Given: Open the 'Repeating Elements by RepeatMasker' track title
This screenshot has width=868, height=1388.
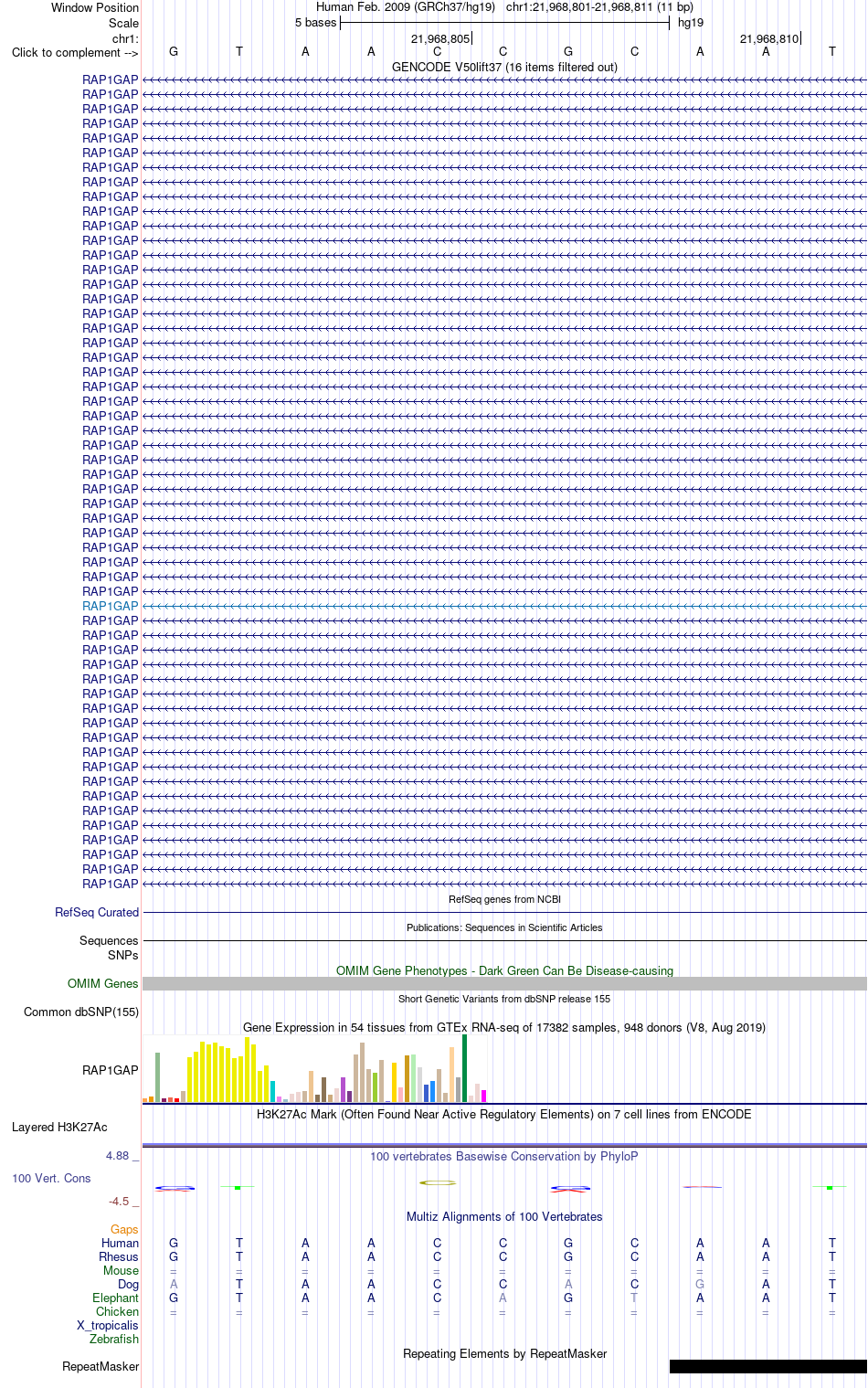Looking at the screenshot, I should point(504,1353).
